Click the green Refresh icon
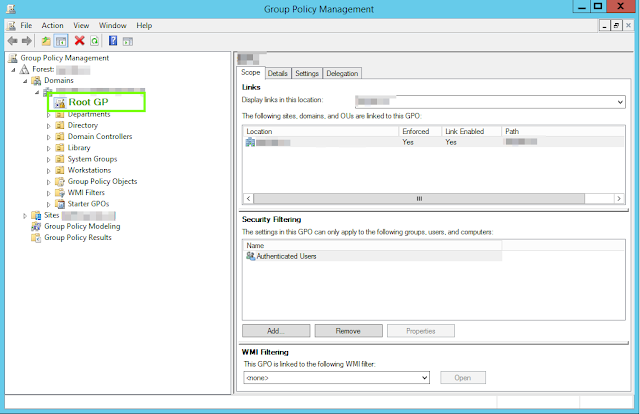The height and width of the screenshot is (414, 640). pyautogui.click(x=94, y=41)
